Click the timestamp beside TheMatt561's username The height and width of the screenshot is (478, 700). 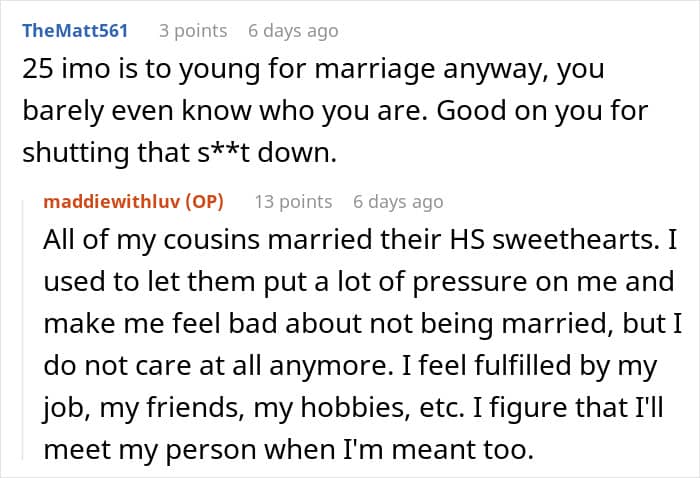[293, 31]
